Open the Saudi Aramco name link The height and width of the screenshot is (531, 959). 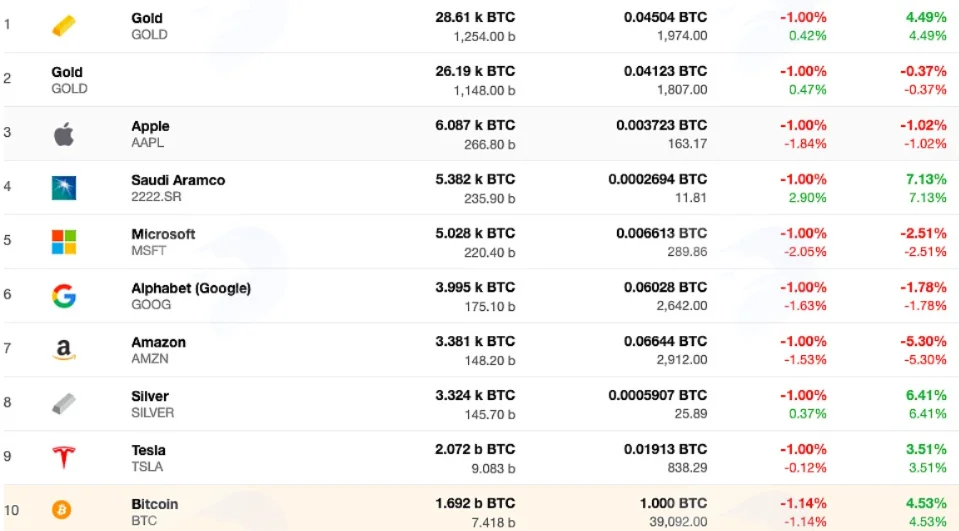pyautogui.click(x=178, y=180)
